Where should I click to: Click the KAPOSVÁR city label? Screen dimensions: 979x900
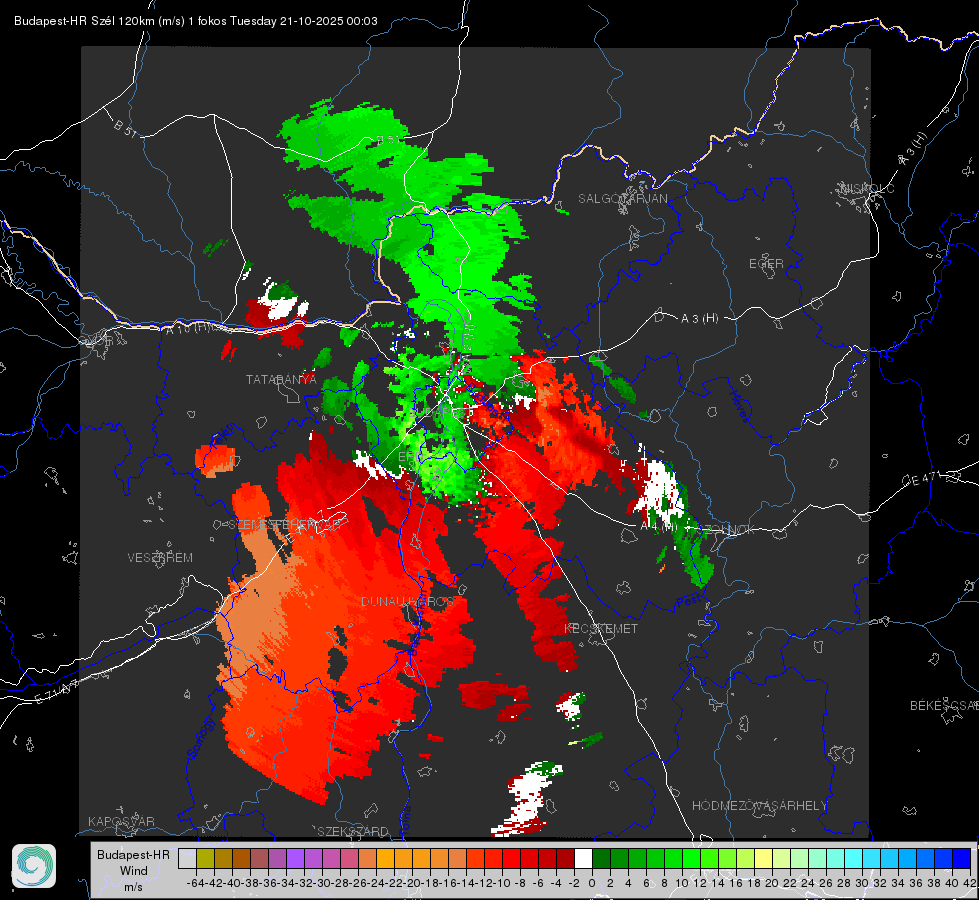coord(121,821)
